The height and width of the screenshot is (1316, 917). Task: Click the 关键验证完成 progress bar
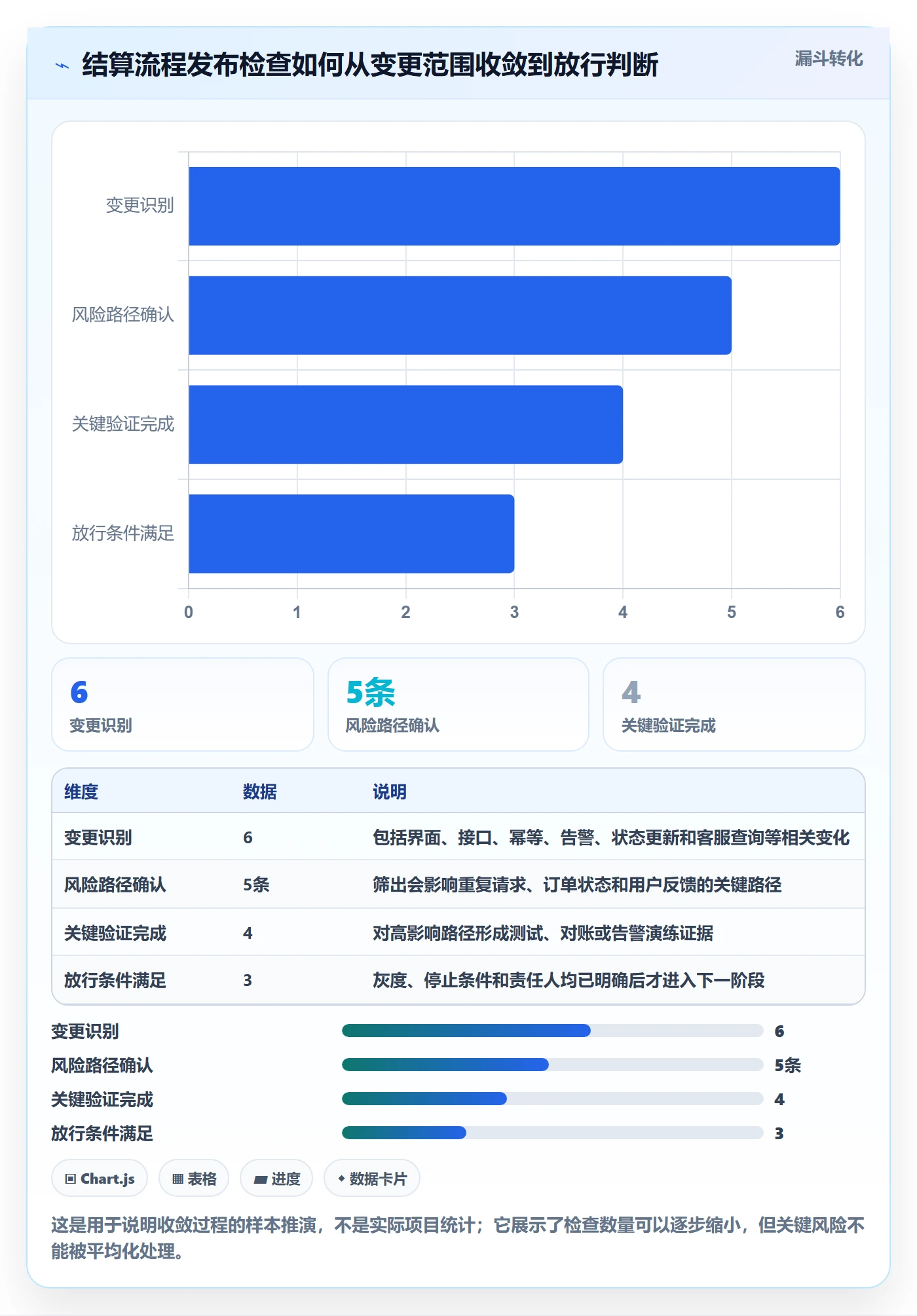[x=553, y=1099]
